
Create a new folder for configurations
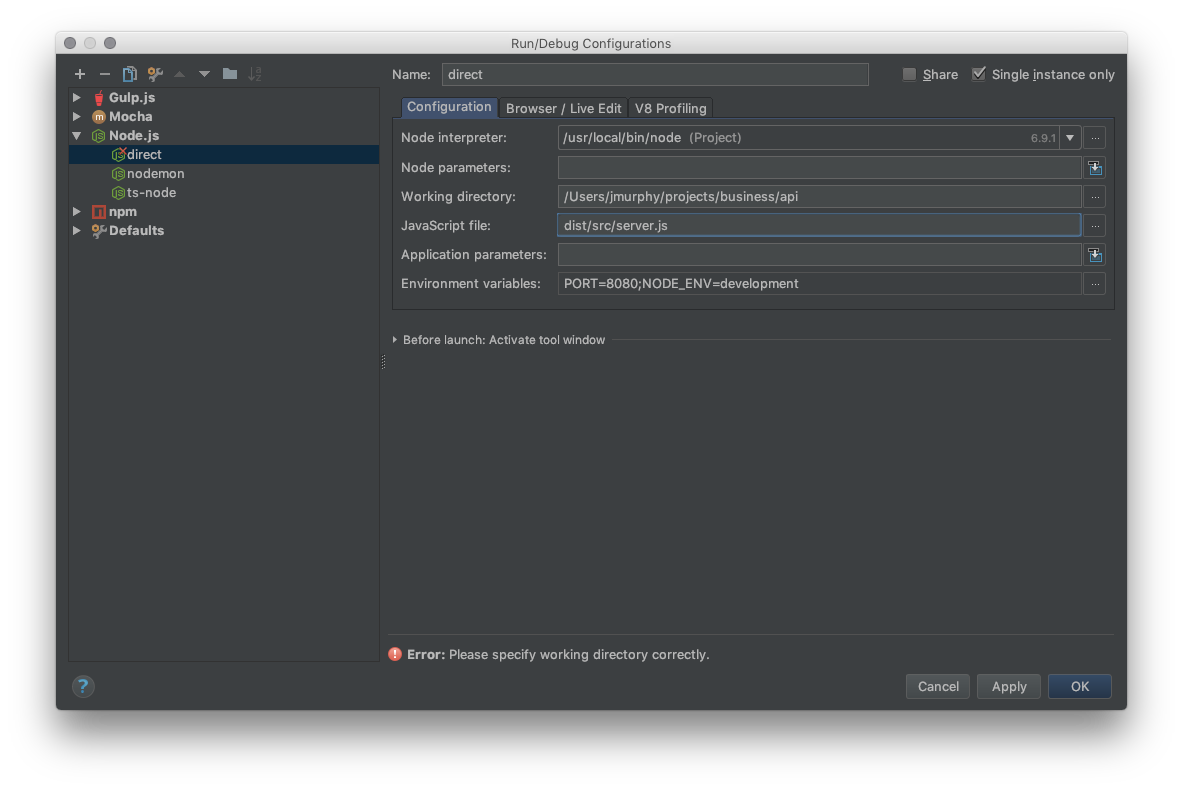230,74
